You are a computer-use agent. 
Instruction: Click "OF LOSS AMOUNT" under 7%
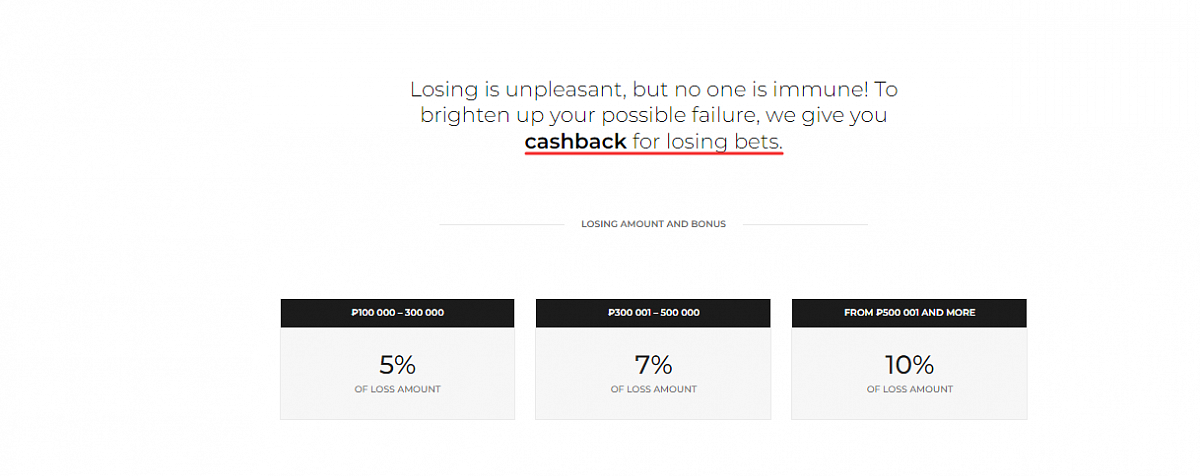pyautogui.click(x=653, y=389)
